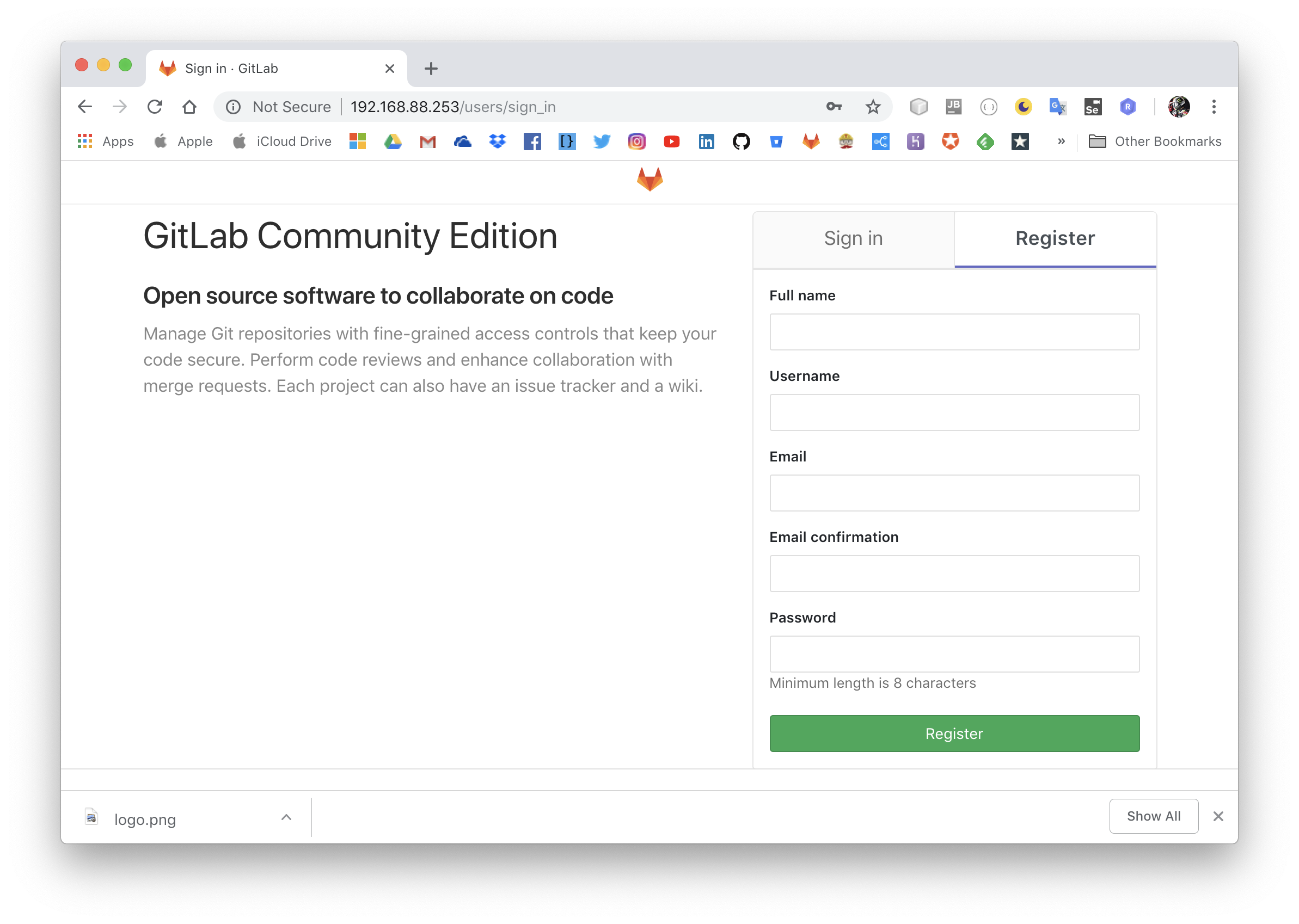Open the Facebook bookmark
1299x924 pixels.
[532, 141]
